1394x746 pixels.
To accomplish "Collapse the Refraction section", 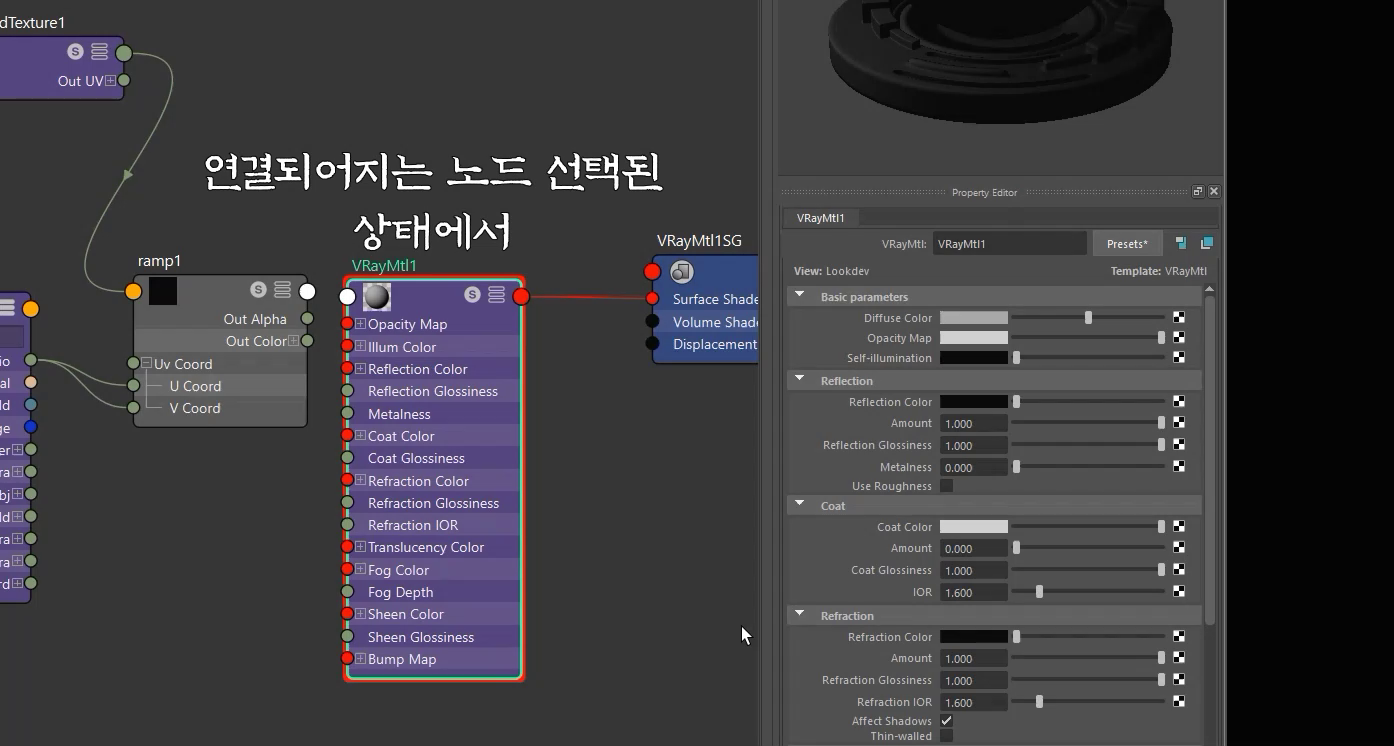I will click(800, 615).
